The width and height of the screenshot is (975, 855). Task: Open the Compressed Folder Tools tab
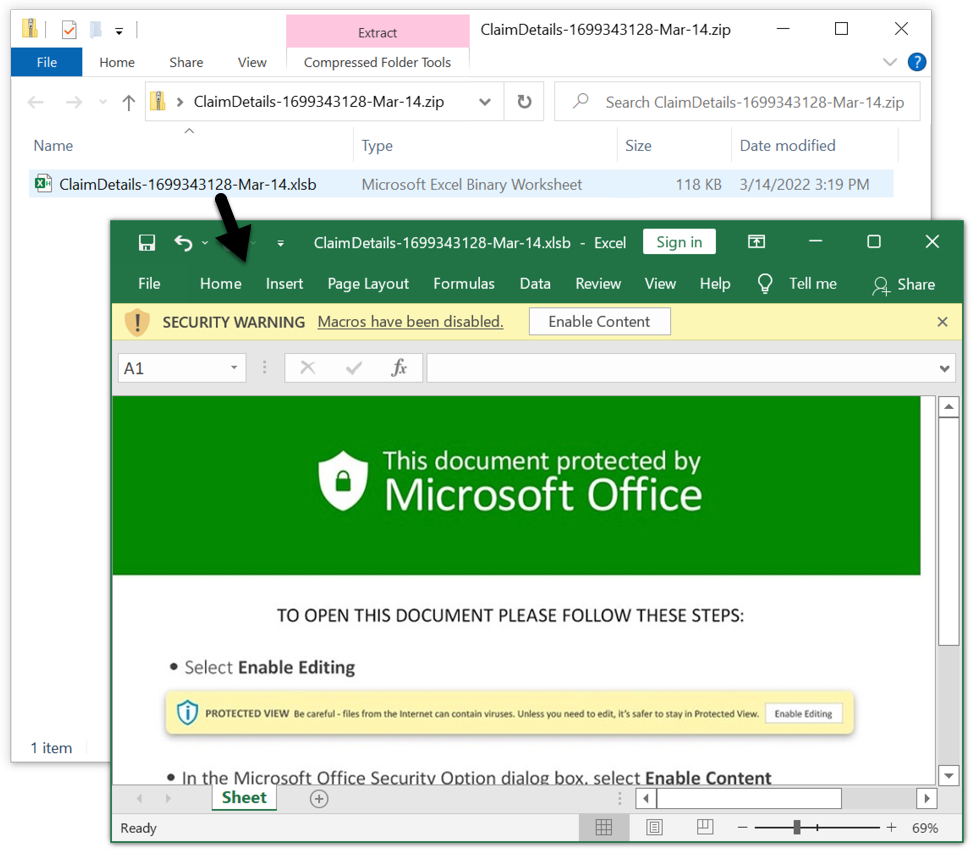pos(377,62)
